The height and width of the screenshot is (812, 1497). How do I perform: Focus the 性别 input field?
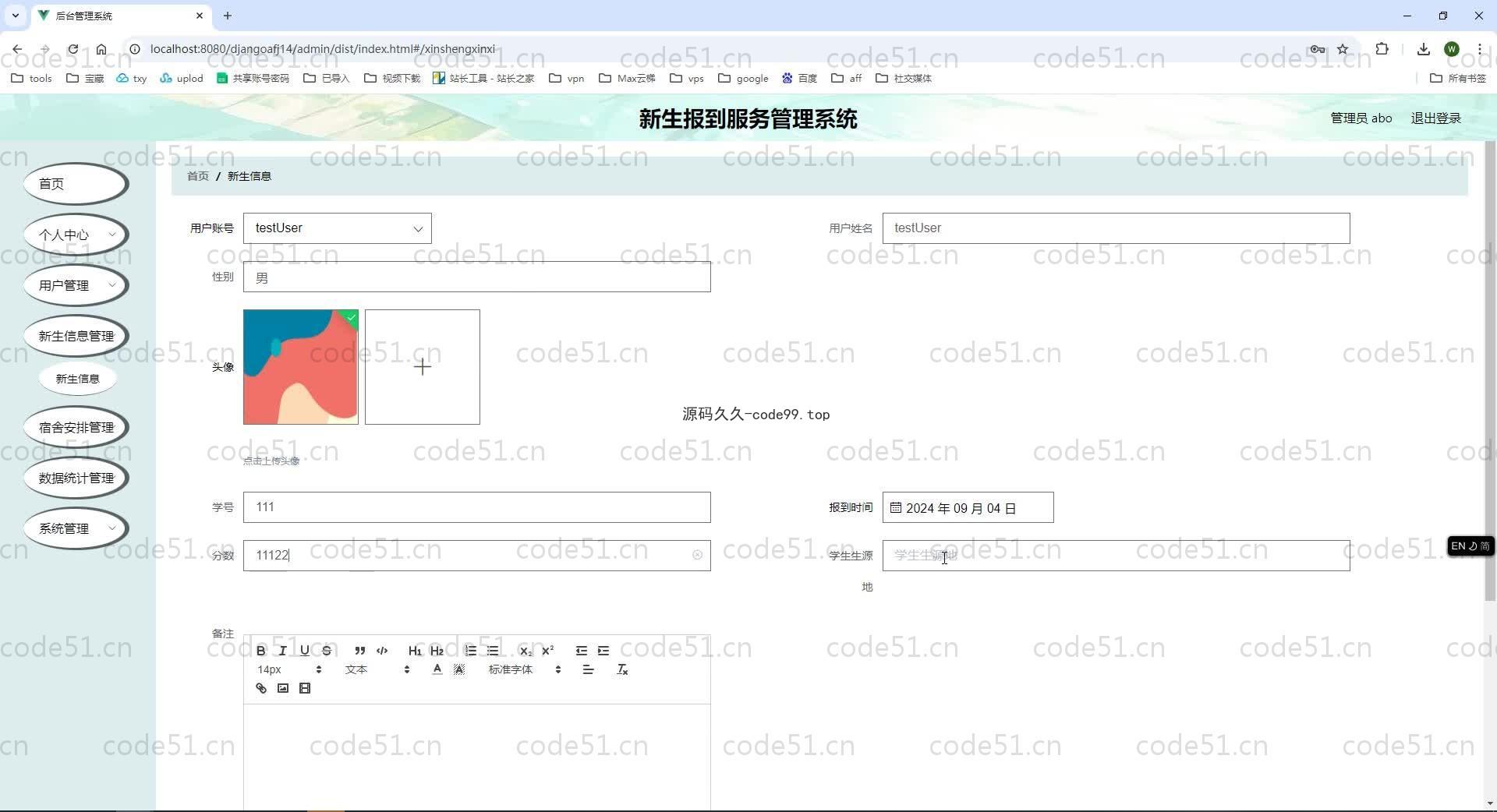click(476, 277)
